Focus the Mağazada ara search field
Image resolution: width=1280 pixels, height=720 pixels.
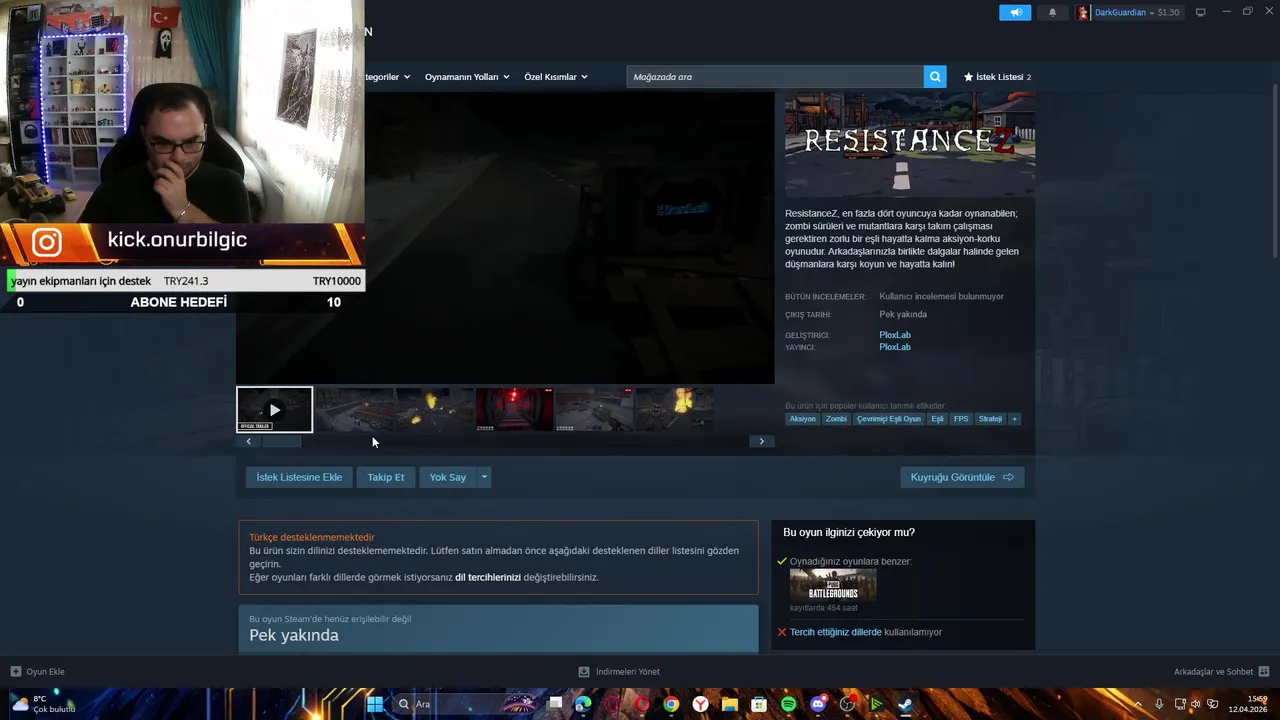775,77
